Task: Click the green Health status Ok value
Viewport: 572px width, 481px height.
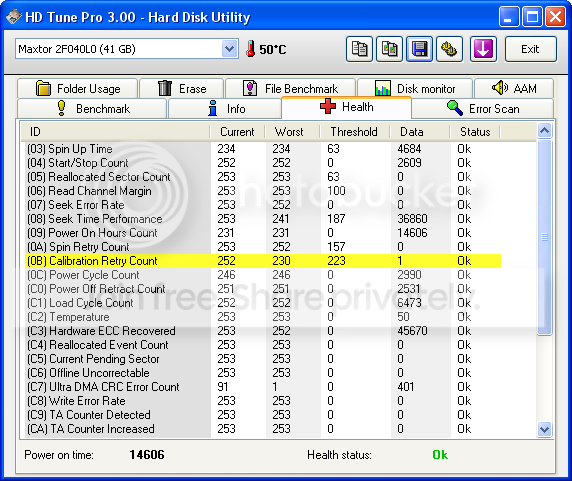Action: point(440,455)
